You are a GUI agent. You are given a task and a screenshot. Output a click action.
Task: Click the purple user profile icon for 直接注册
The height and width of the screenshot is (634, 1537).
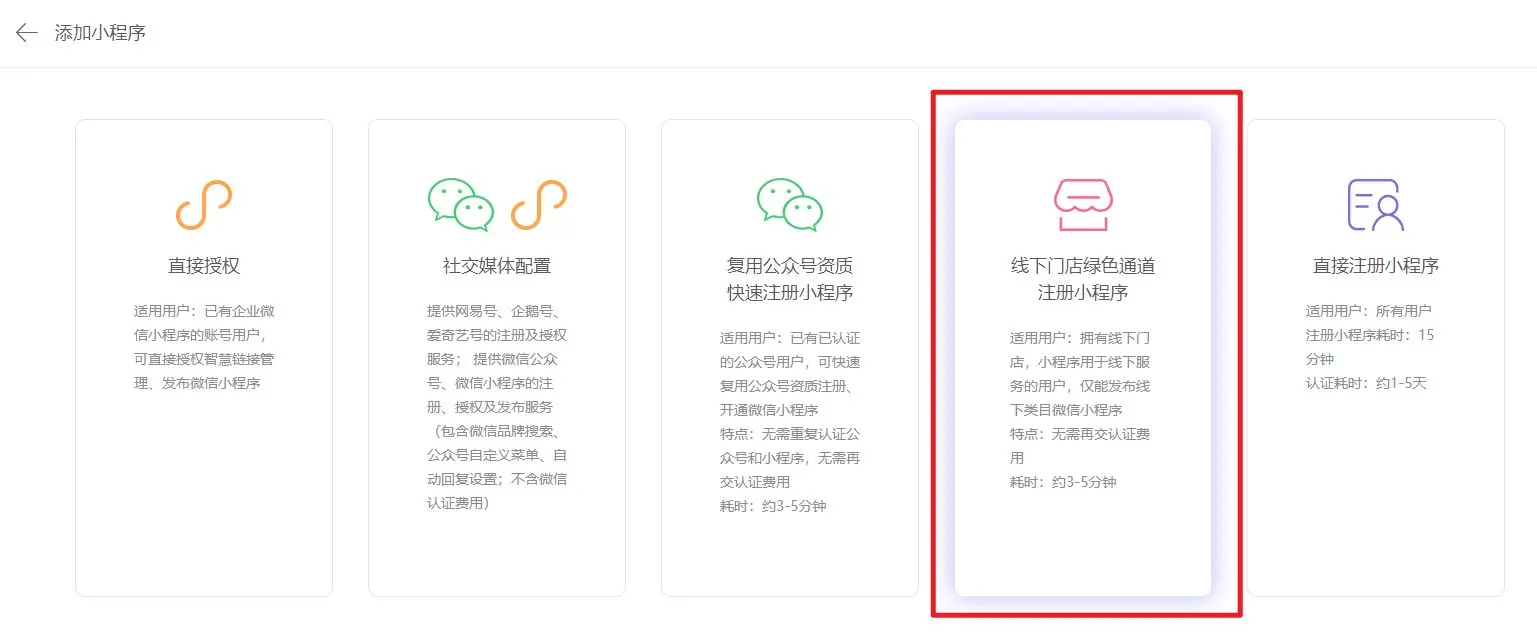tap(1375, 205)
